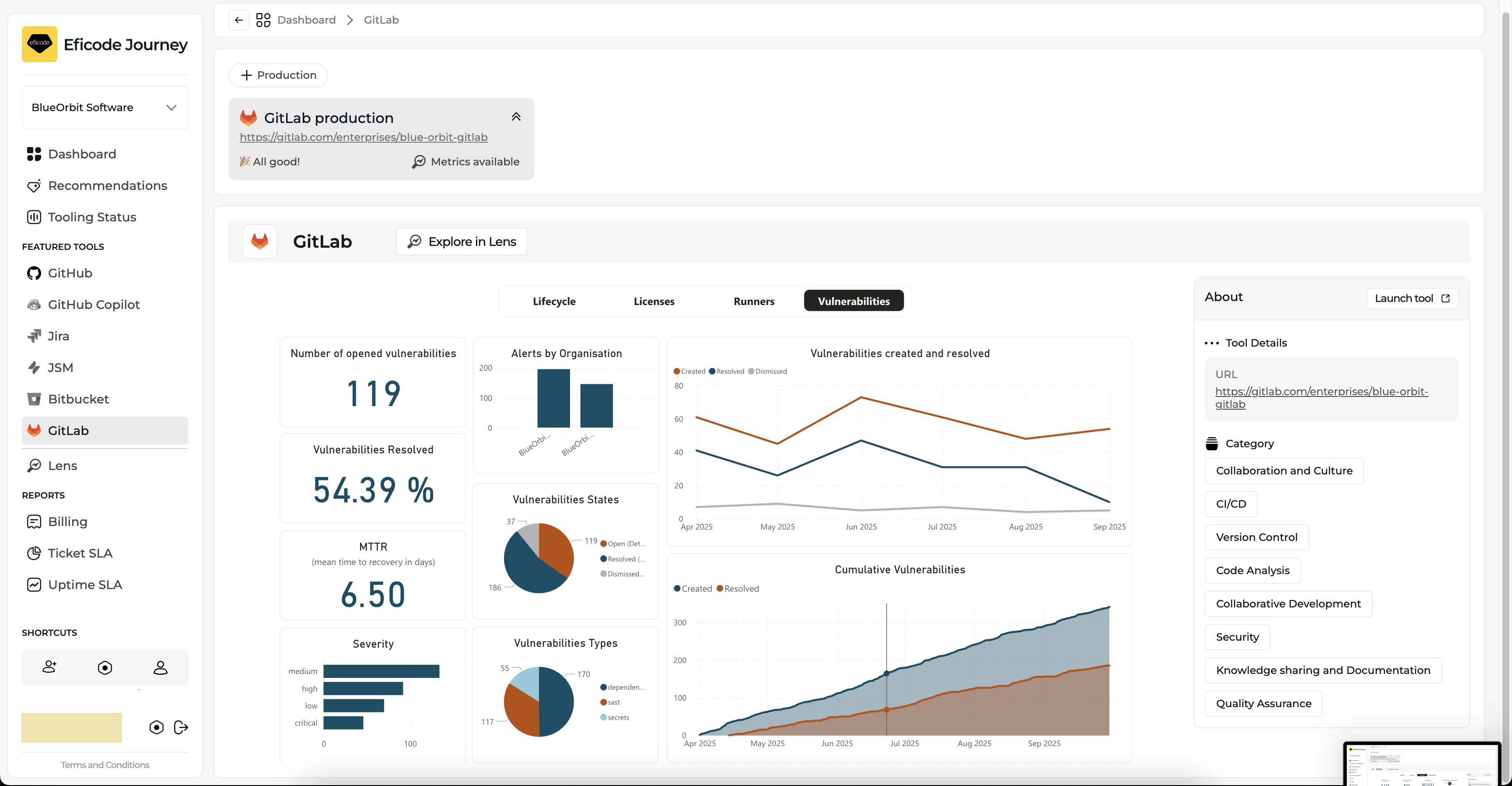Open the Tooling Status page
This screenshot has width=1512, height=786.
91,217
